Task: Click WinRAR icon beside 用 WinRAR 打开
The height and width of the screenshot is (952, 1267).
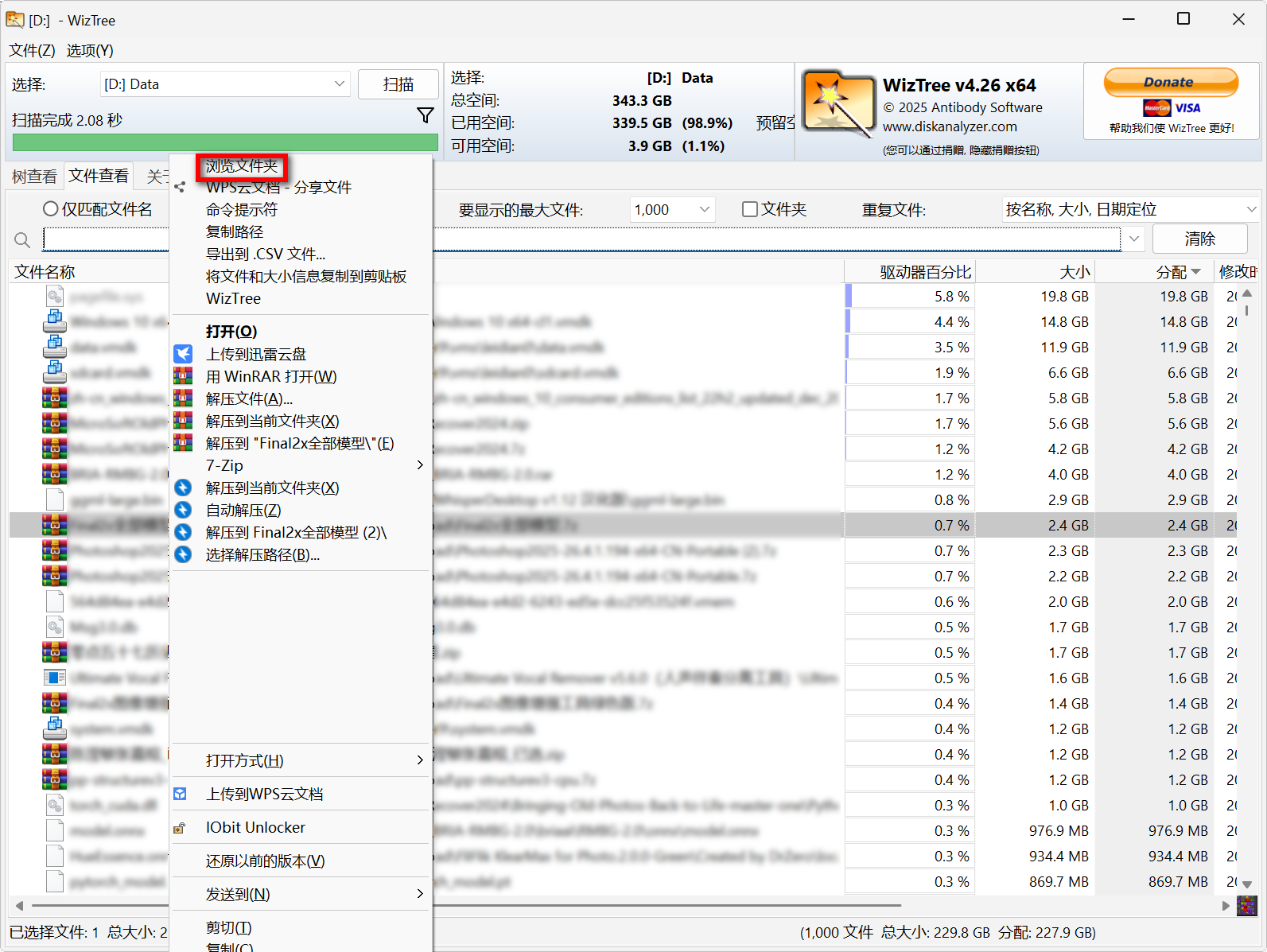Action: point(183,376)
